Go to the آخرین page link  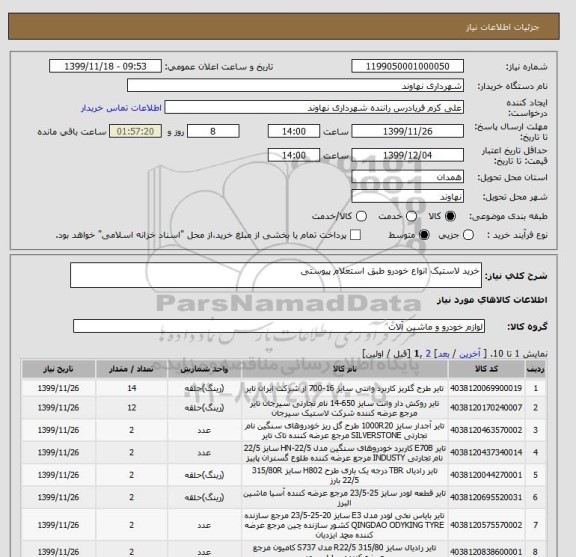[470, 354]
